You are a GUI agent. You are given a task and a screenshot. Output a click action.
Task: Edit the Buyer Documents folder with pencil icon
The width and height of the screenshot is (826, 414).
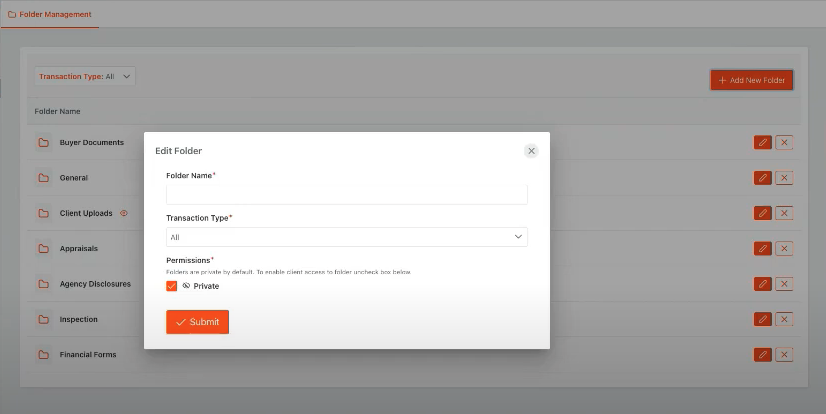click(762, 142)
